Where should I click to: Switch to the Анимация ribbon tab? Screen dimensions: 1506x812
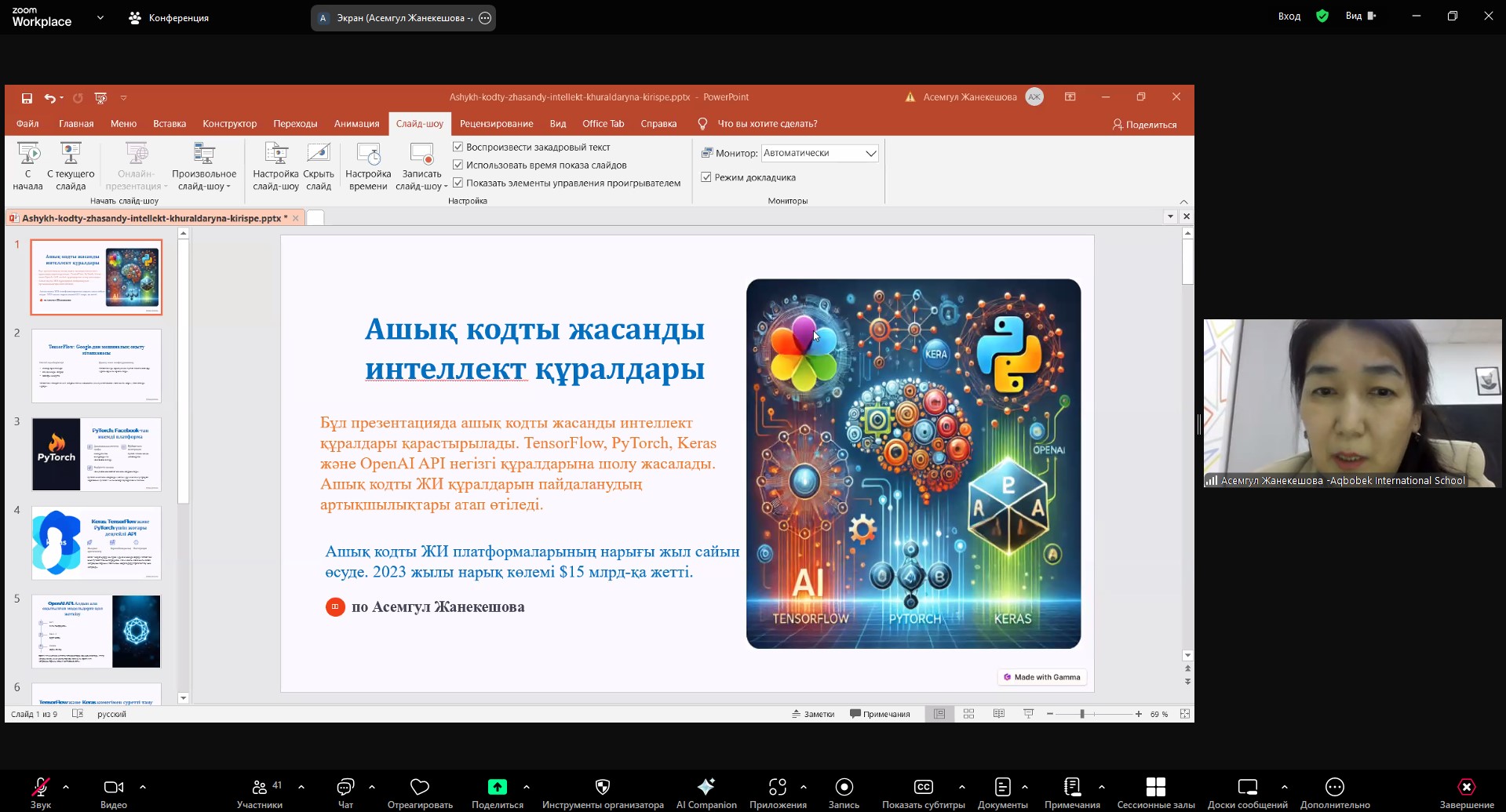point(356,124)
